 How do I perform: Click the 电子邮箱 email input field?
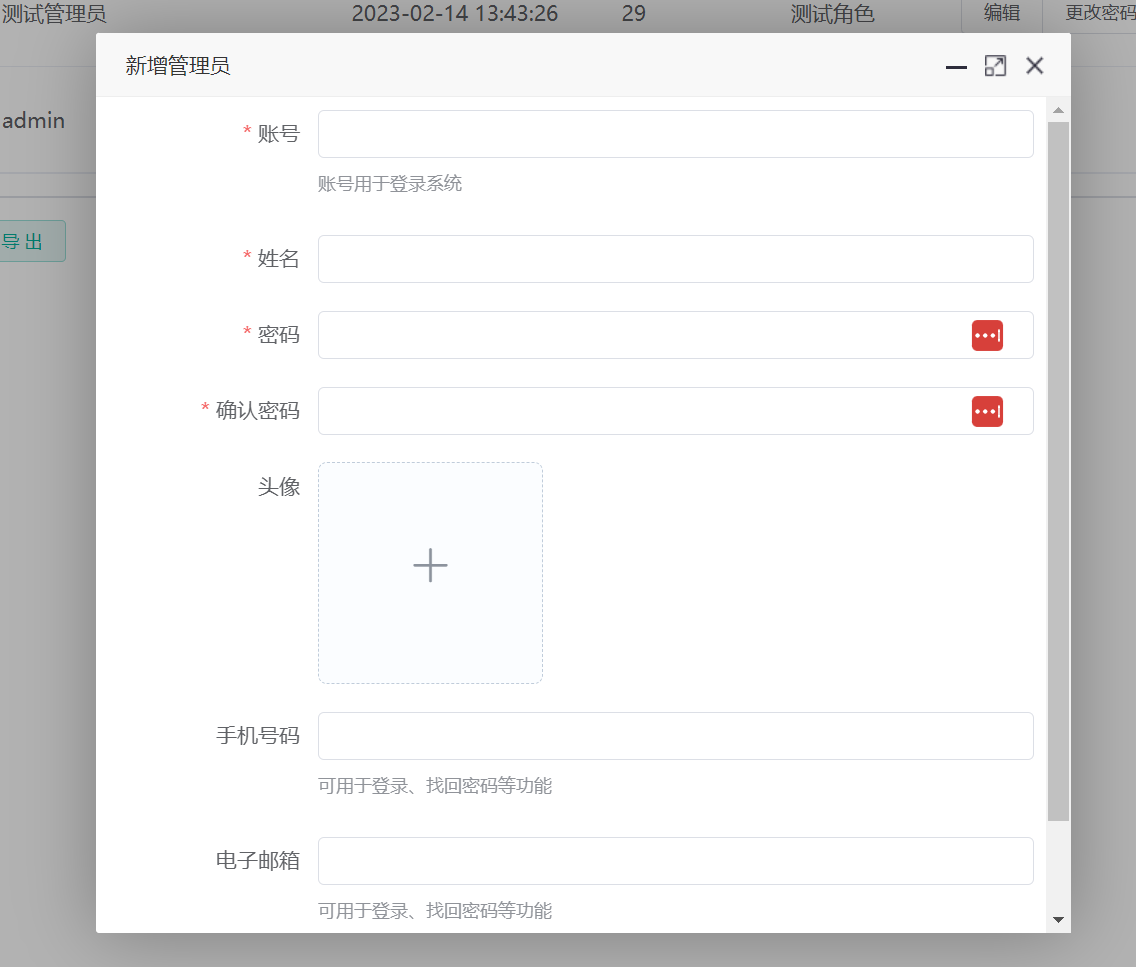coord(675,860)
